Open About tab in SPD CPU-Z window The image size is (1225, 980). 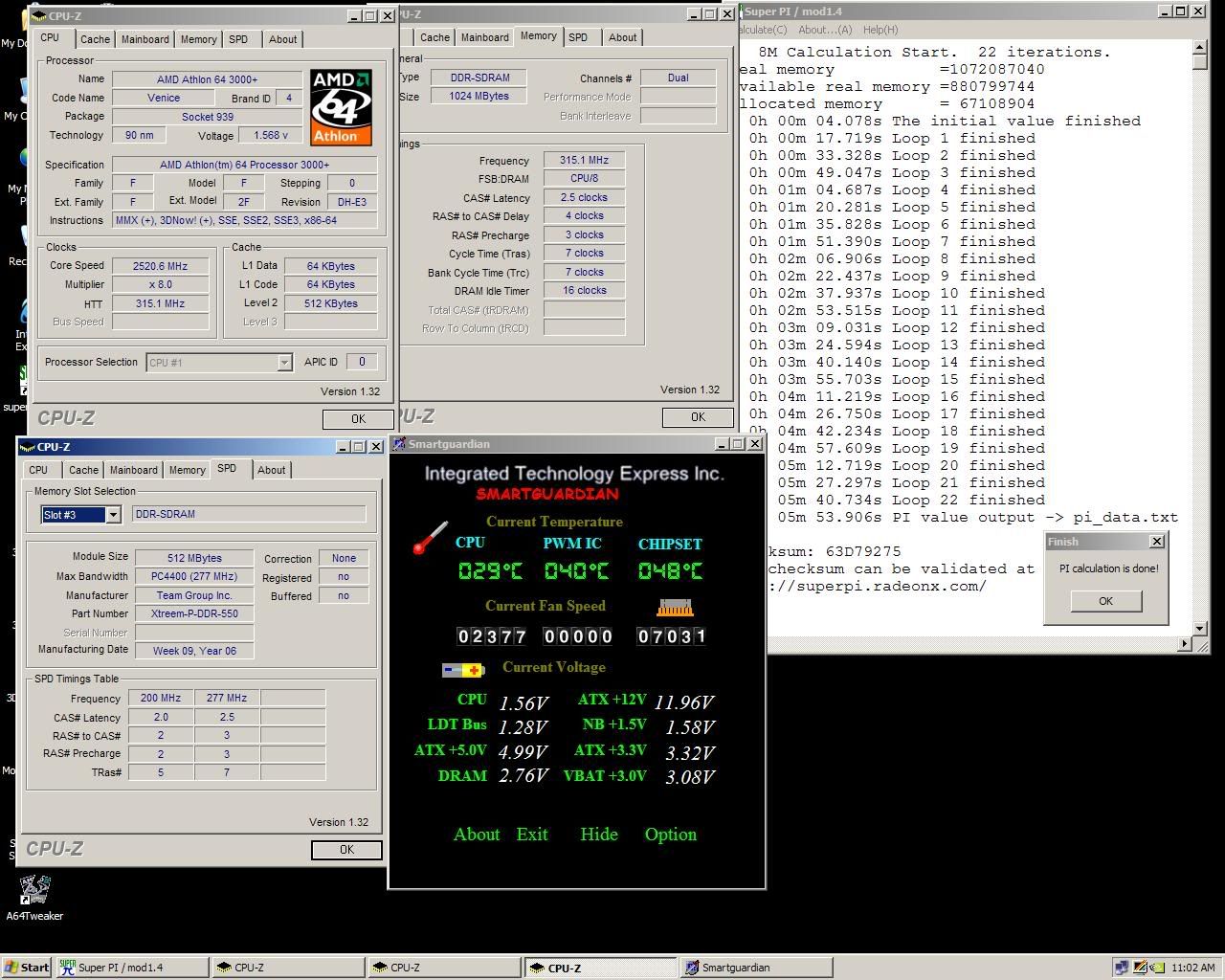(271, 470)
